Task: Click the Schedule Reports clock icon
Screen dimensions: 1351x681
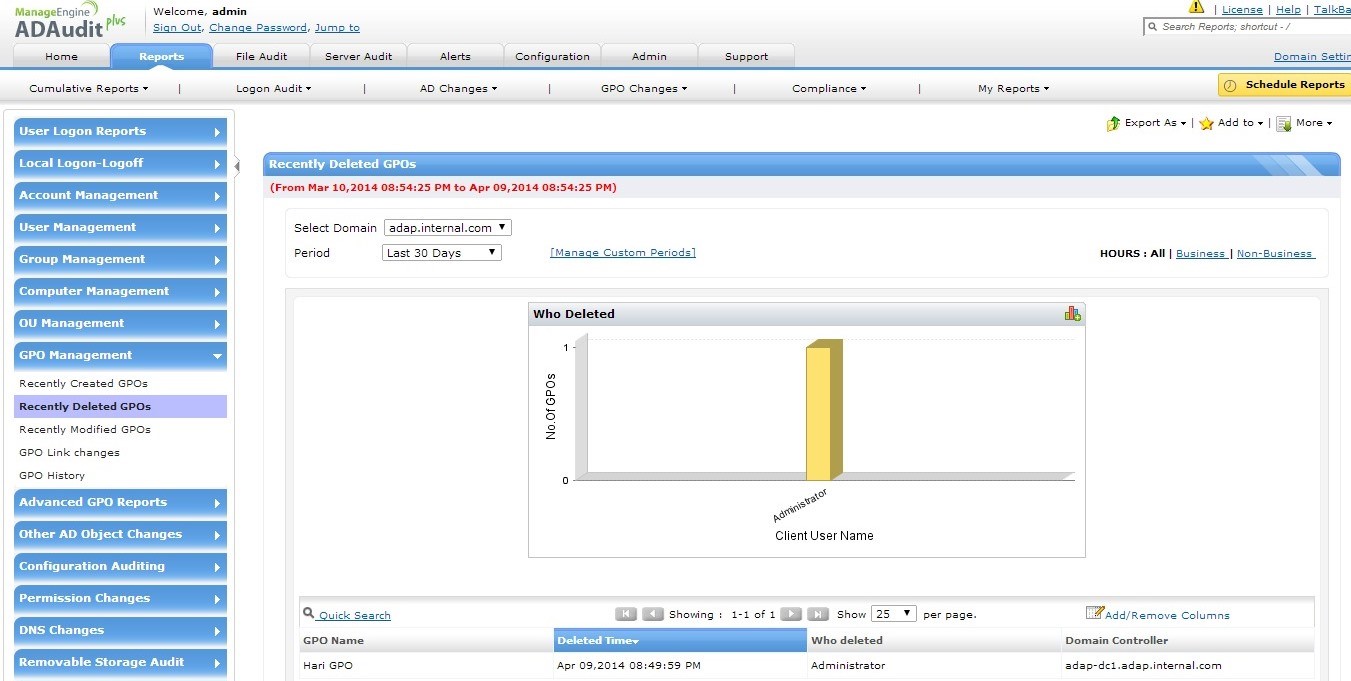Action: click(x=1230, y=85)
